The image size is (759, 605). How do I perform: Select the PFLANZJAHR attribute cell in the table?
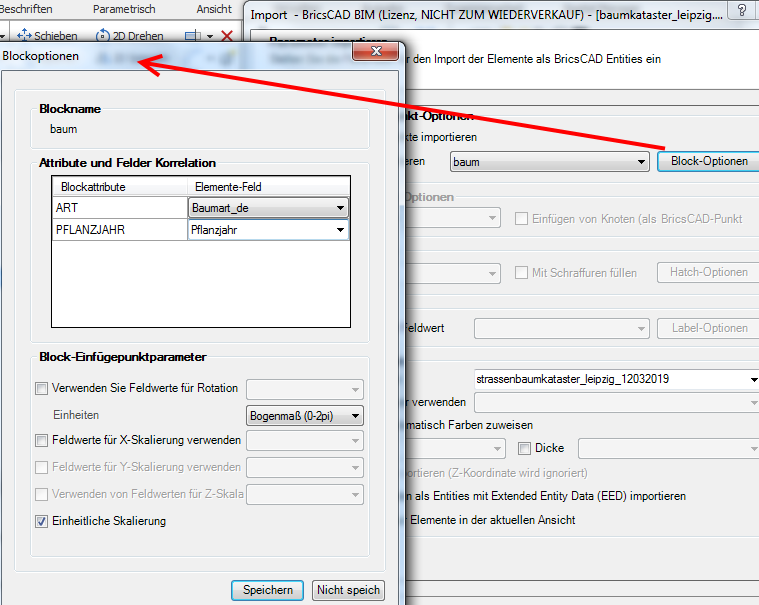119,230
